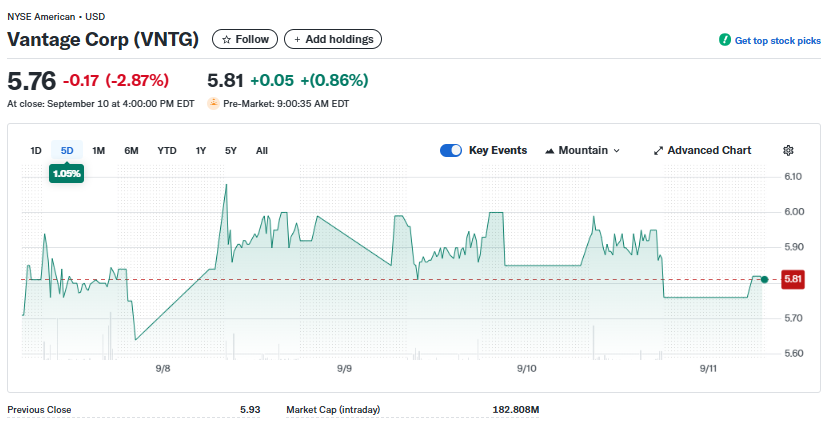
Task: Show the All time range
Action: pyautogui.click(x=262, y=151)
